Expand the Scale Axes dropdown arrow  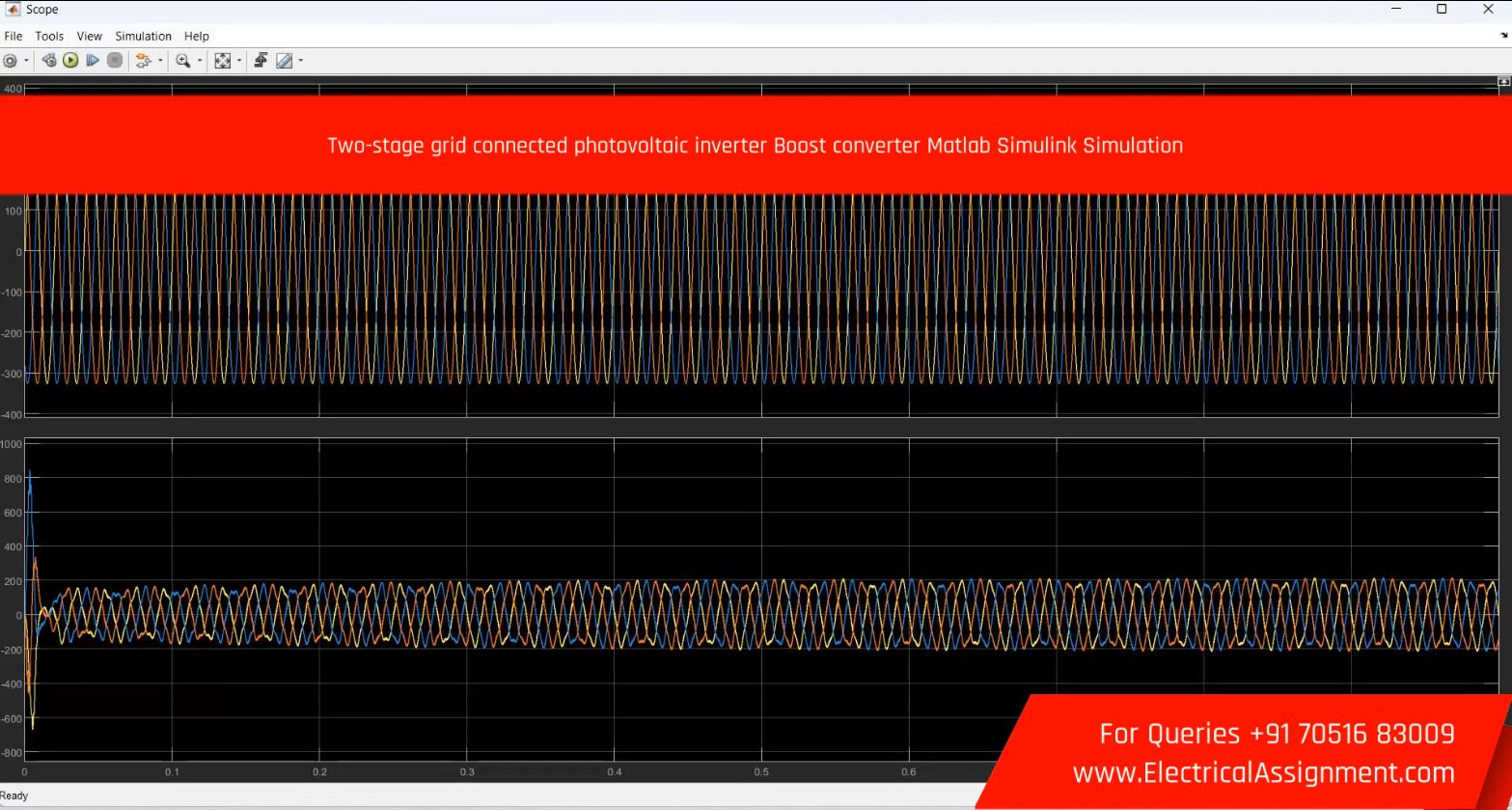[239, 61]
